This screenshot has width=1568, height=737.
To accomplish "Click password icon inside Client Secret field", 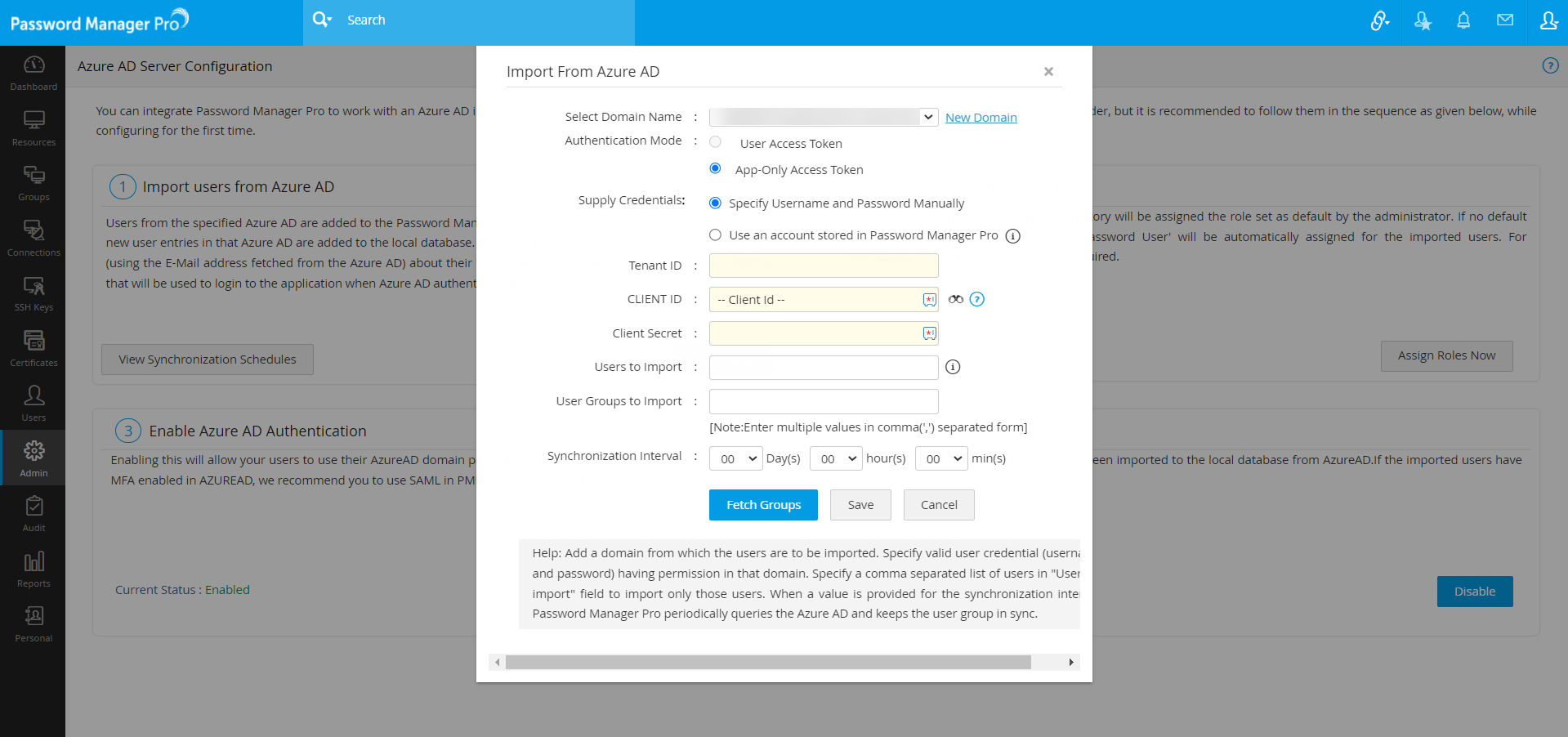I will (x=930, y=333).
